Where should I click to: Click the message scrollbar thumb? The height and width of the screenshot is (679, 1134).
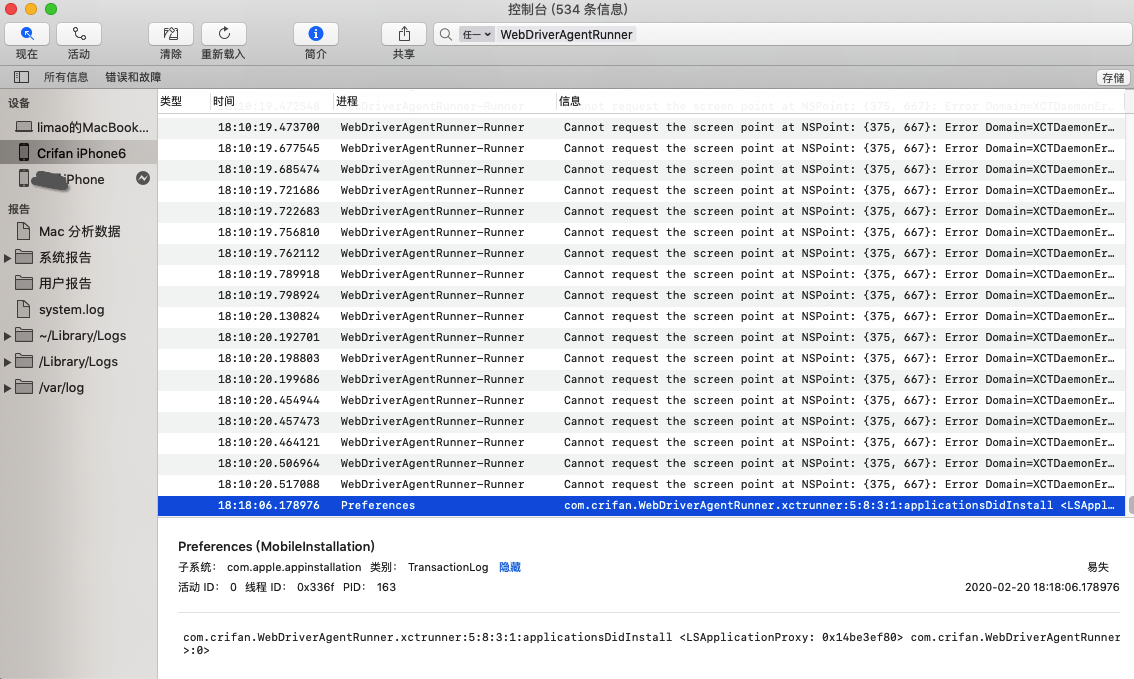tap(1130, 505)
